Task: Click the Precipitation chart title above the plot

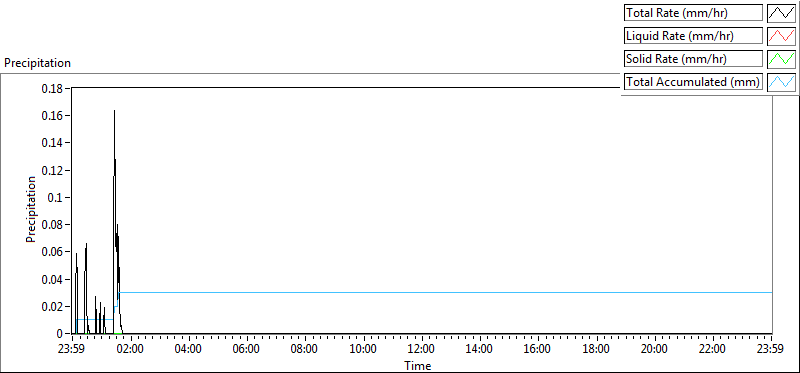Action: coord(37,63)
